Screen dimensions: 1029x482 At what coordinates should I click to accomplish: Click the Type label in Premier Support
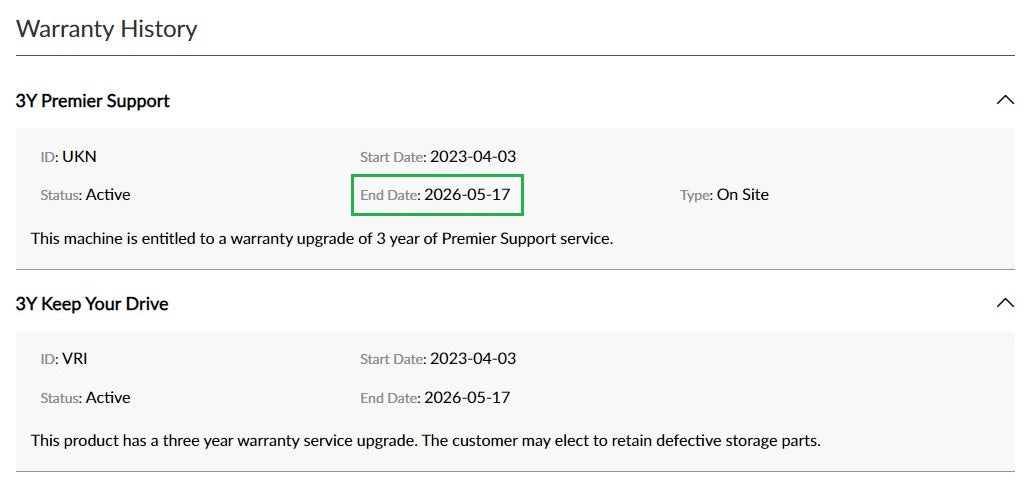point(695,196)
